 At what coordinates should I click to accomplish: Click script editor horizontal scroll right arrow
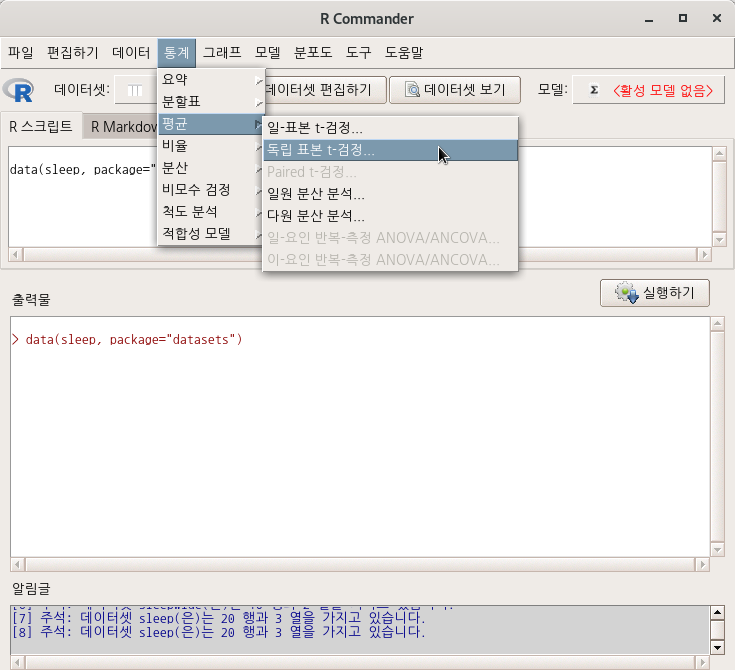pos(704,255)
